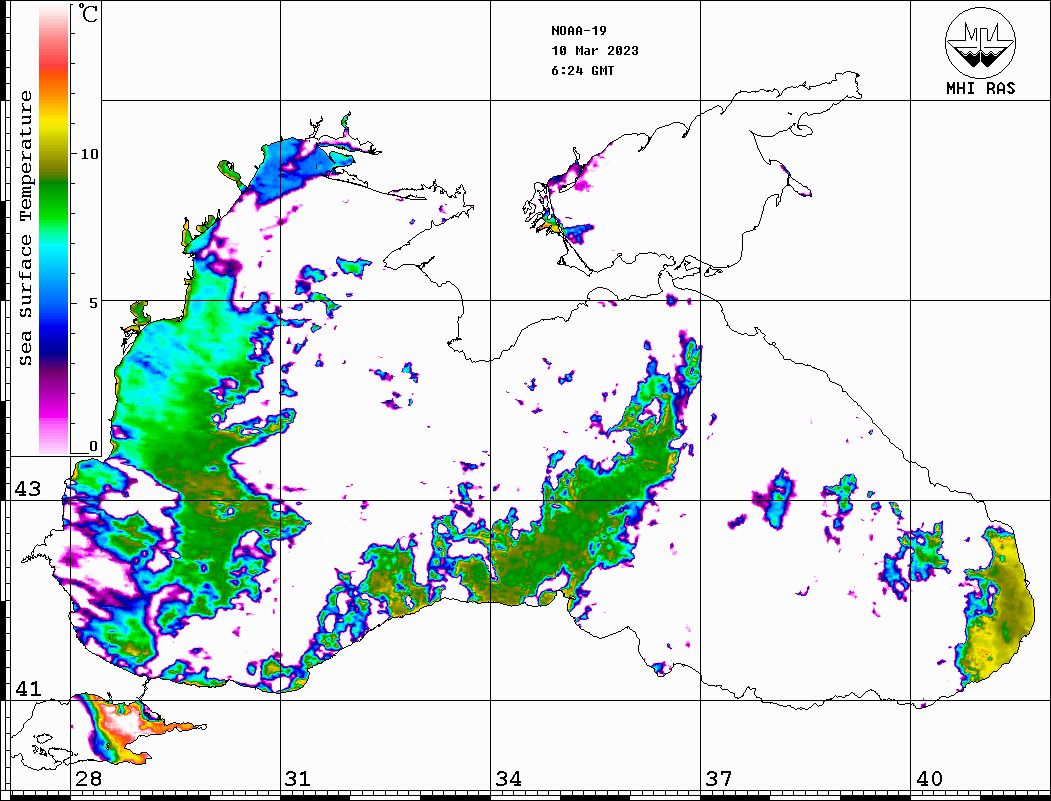1051x801 pixels.
Task: Click the NOAA-19 satellite label
Action: click(x=579, y=31)
